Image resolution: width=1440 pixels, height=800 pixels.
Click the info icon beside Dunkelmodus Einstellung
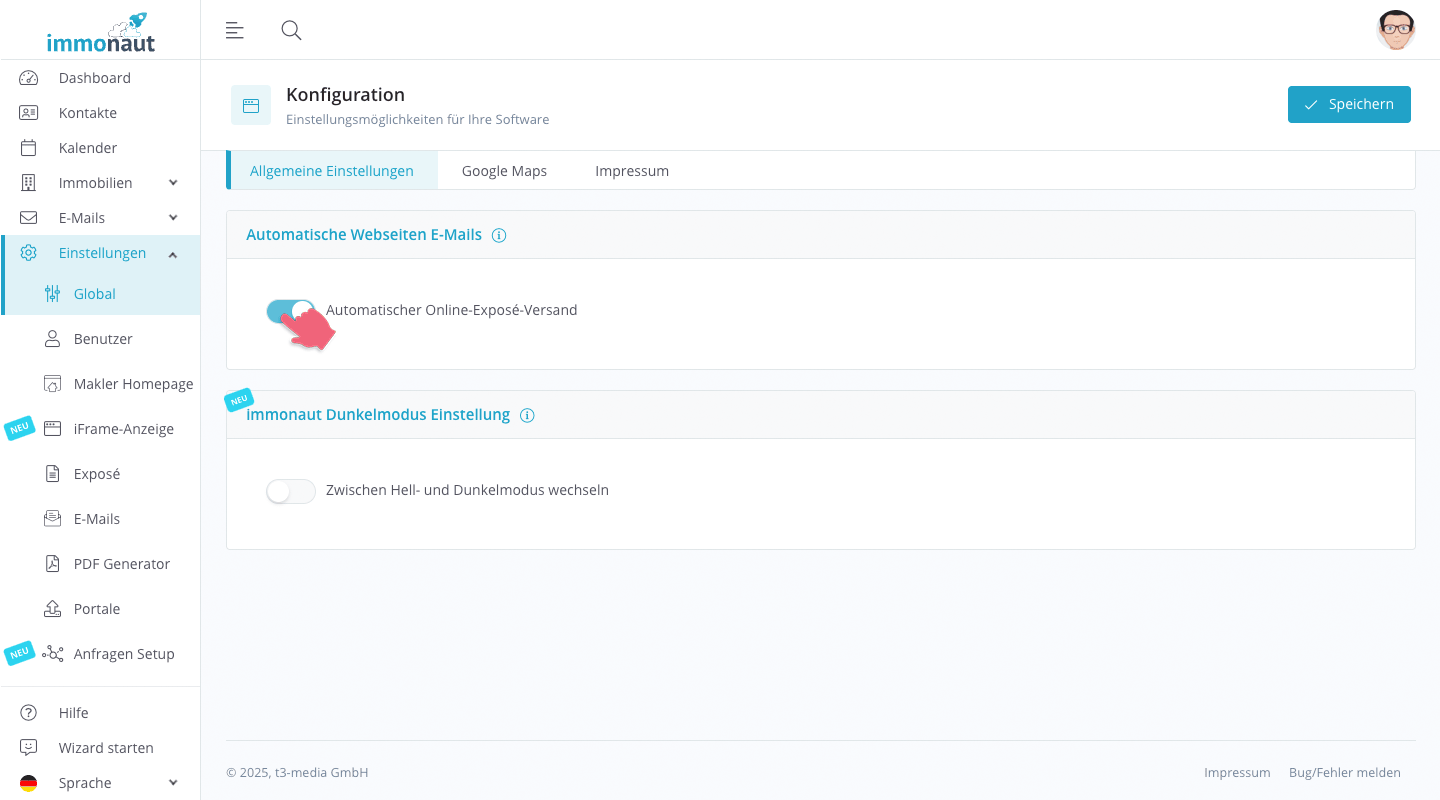click(527, 415)
